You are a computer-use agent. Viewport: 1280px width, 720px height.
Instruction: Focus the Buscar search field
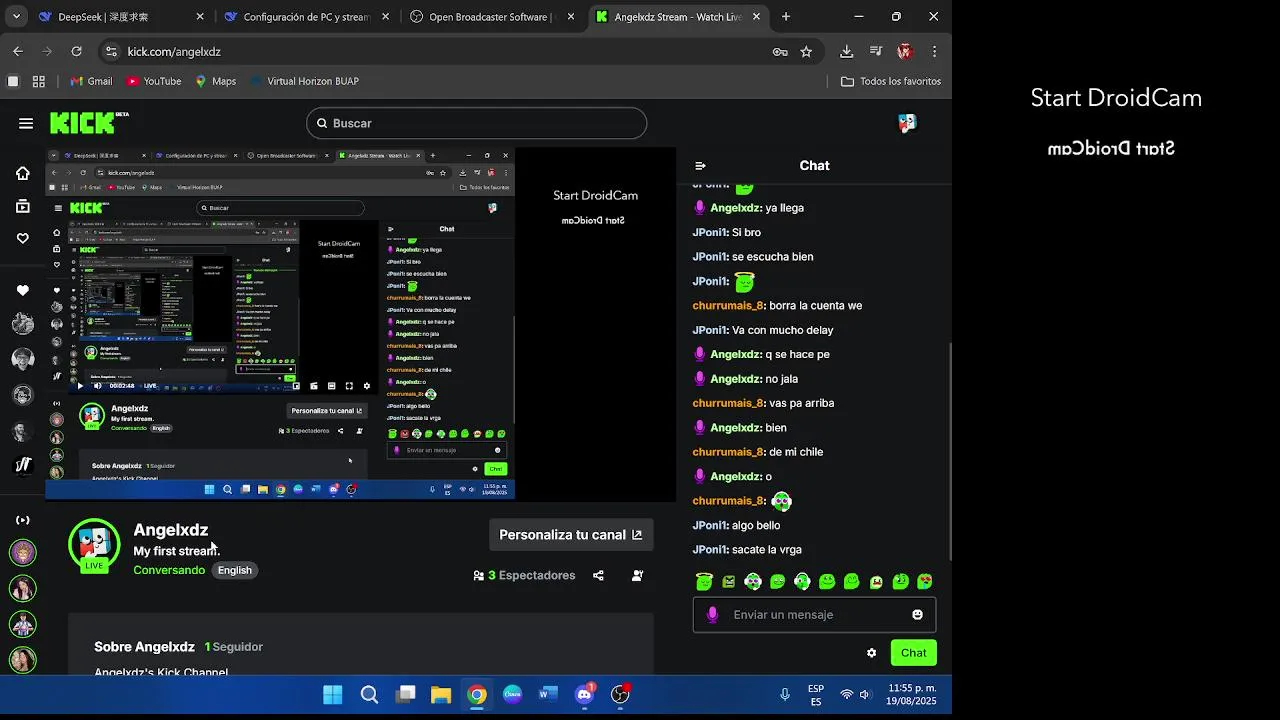click(x=476, y=123)
